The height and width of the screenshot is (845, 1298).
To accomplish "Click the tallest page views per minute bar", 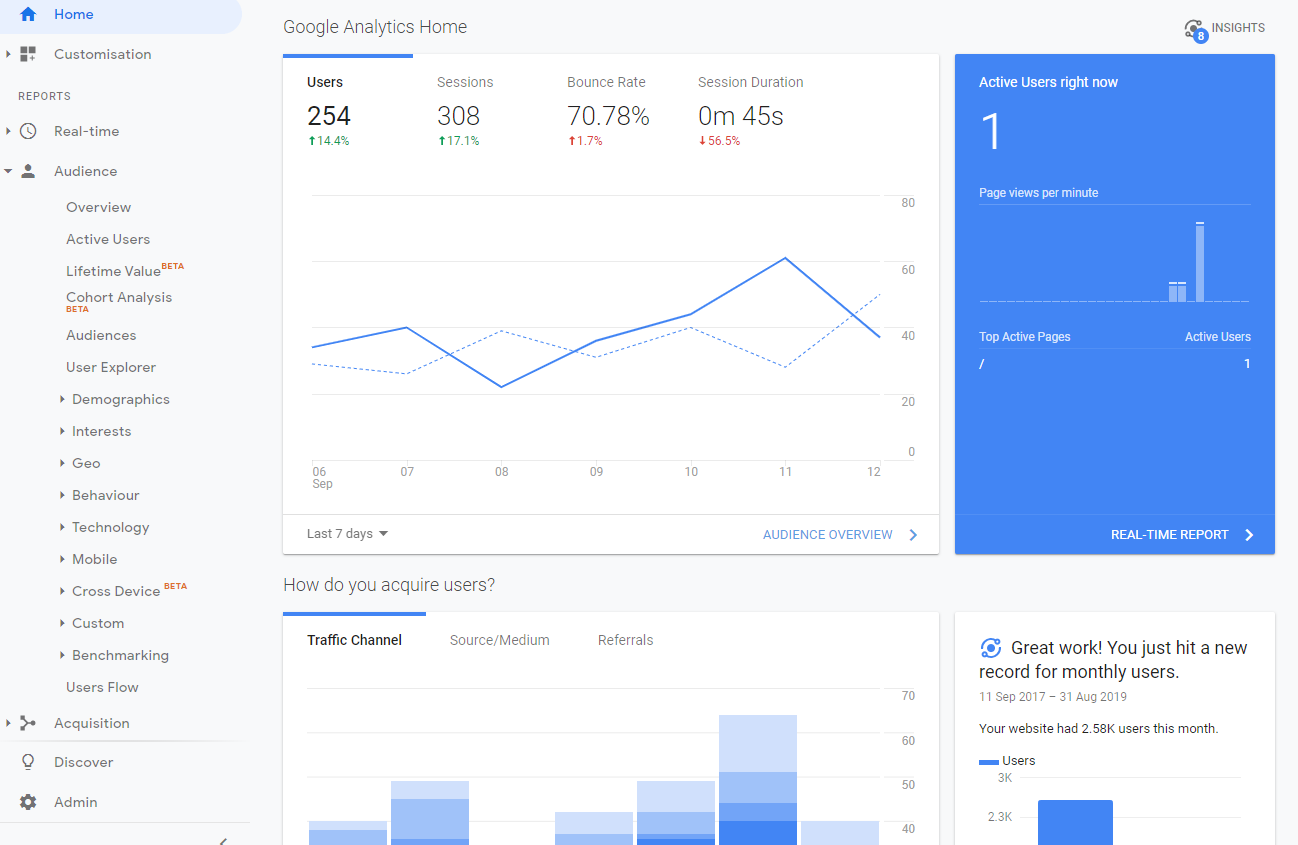I will click(1200, 262).
